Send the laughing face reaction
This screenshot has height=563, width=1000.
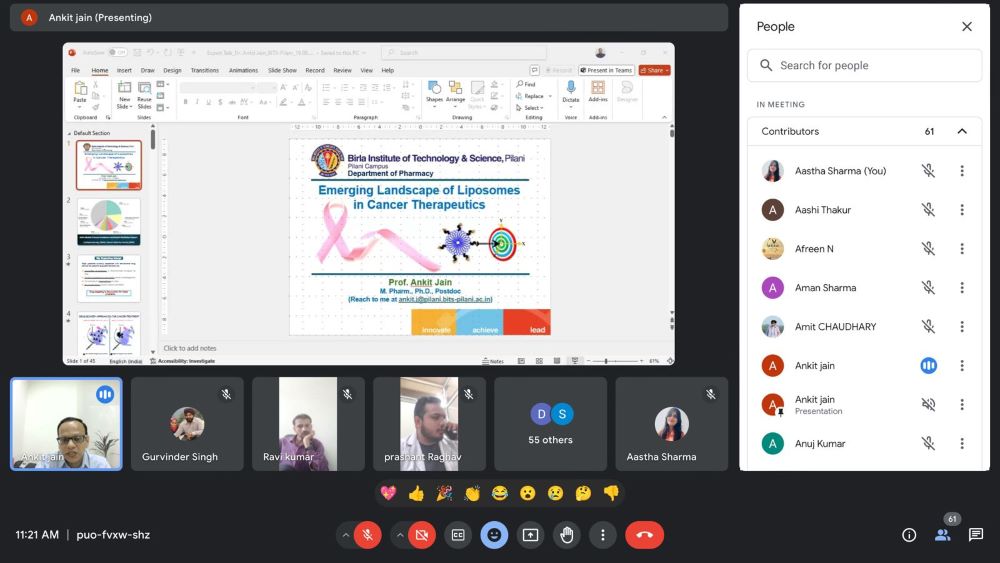tap(500, 493)
